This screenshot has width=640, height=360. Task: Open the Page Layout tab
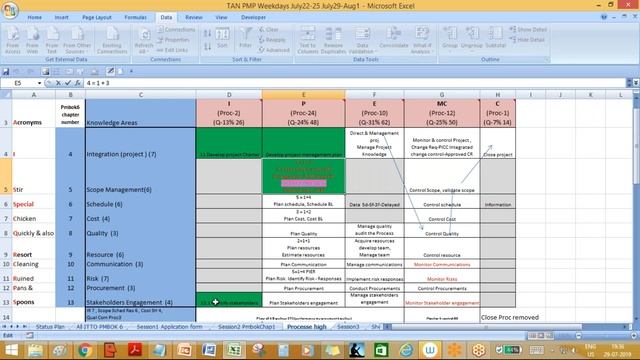(x=97, y=18)
